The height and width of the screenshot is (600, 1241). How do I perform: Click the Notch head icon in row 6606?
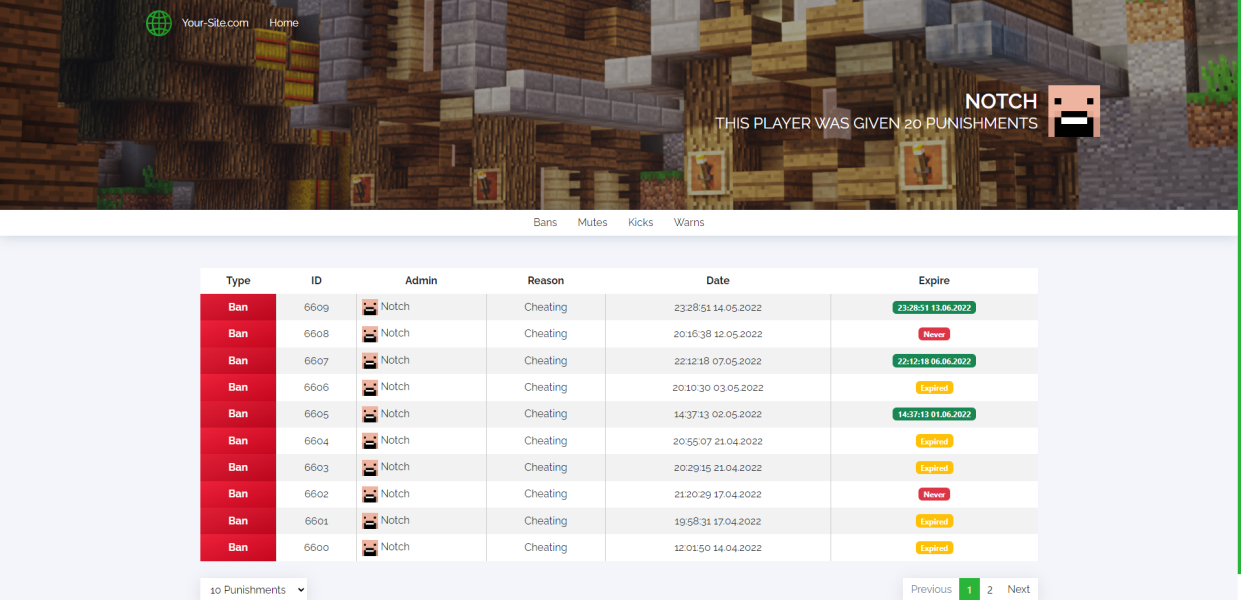(370, 387)
